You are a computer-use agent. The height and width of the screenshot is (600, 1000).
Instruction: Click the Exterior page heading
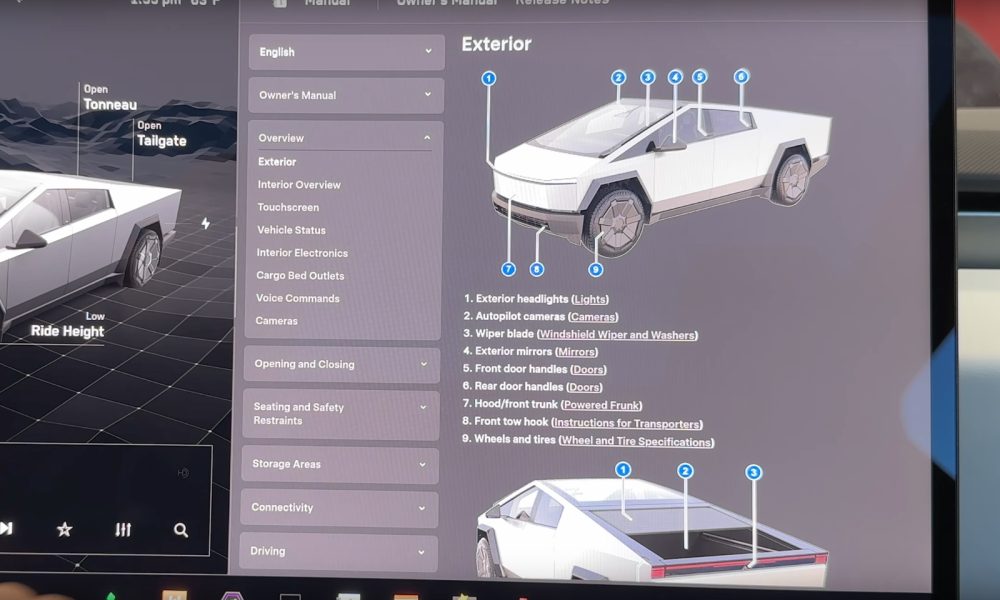pos(496,44)
